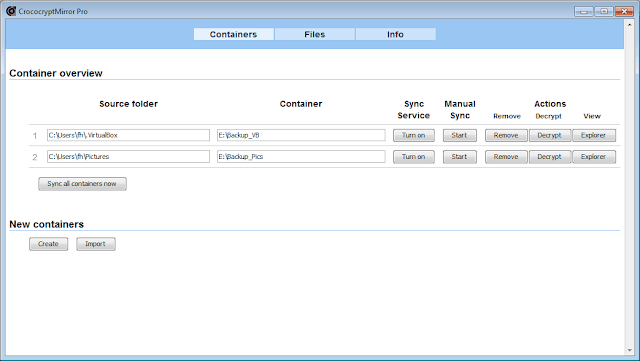Switch to the Files tab
Image resolution: width=640 pixels, height=361 pixels.
pos(314,34)
